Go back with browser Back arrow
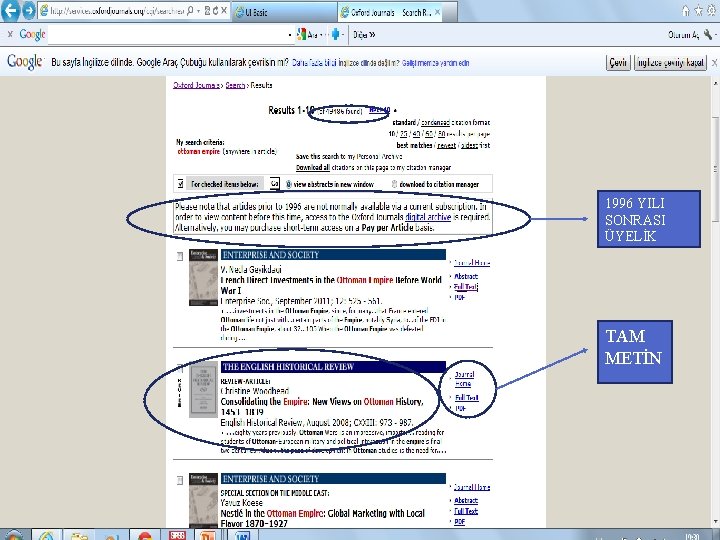720x540 pixels. click(10, 11)
